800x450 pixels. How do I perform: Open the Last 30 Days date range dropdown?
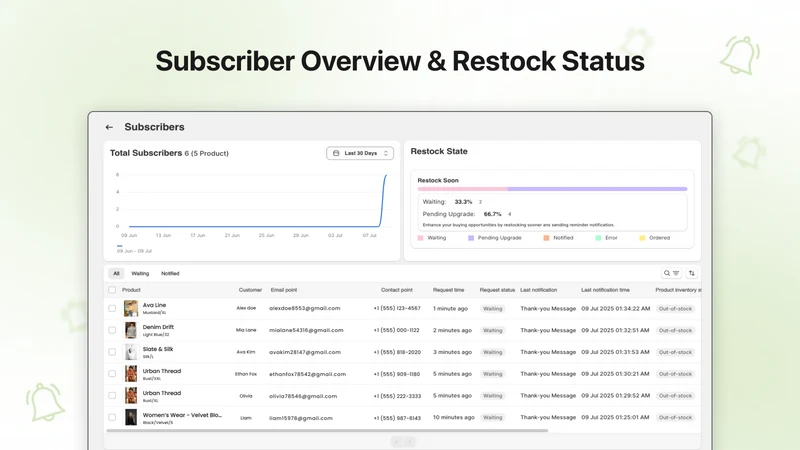[360, 153]
